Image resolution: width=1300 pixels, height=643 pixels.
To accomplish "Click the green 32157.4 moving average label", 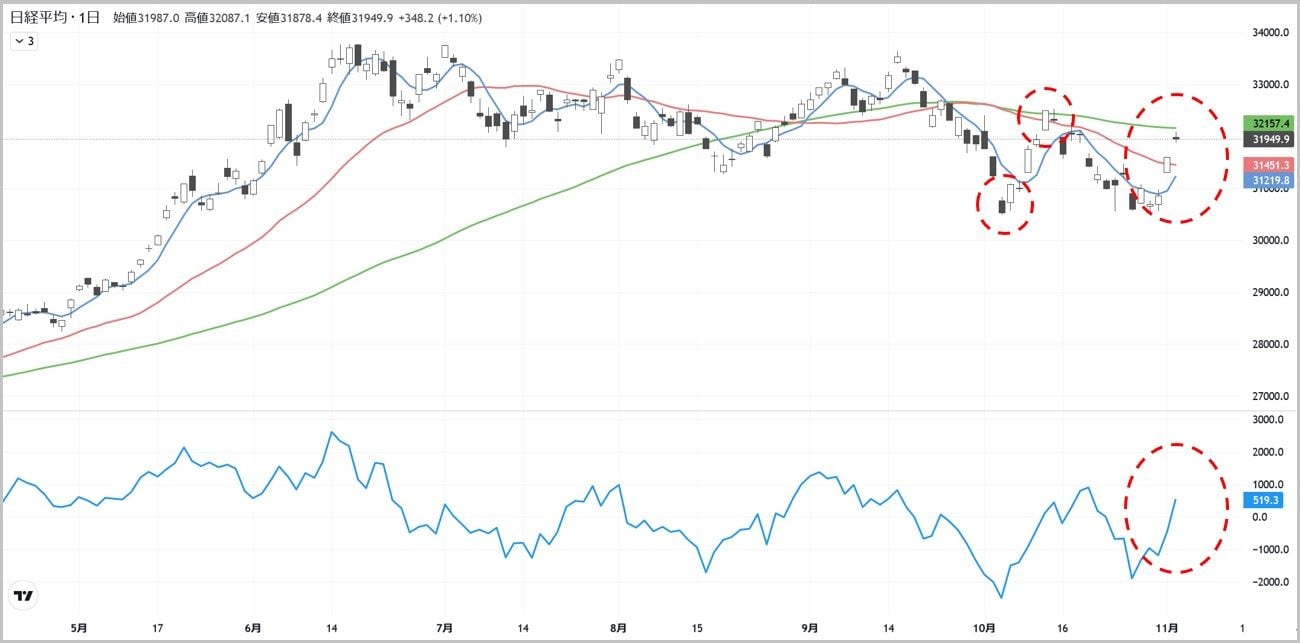I will (x=1267, y=123).
